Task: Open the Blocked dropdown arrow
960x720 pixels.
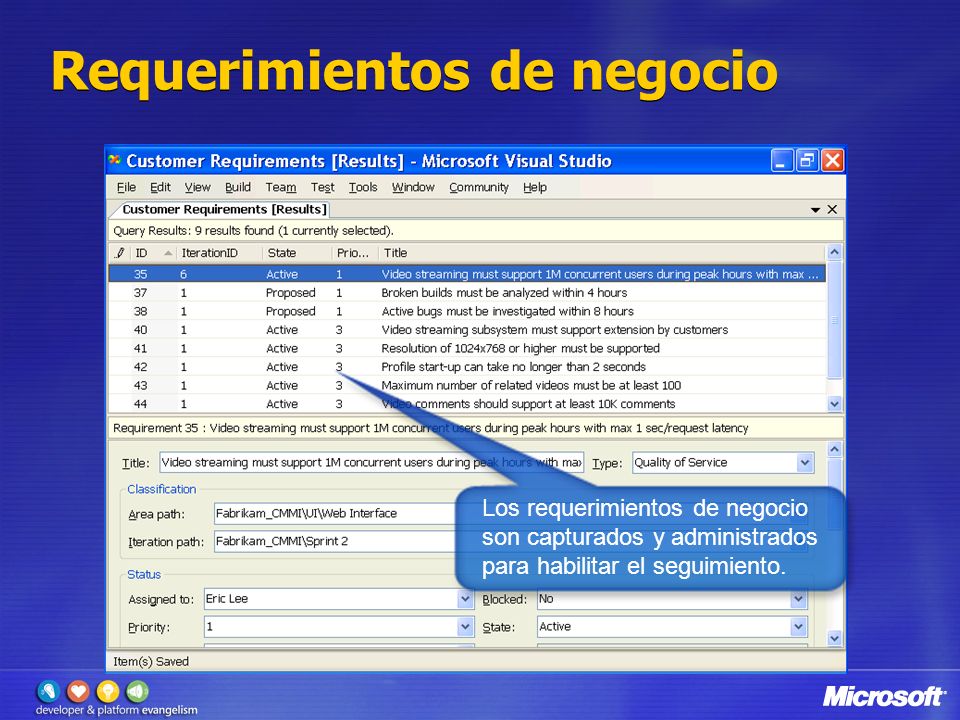Action: coord(798,599)
